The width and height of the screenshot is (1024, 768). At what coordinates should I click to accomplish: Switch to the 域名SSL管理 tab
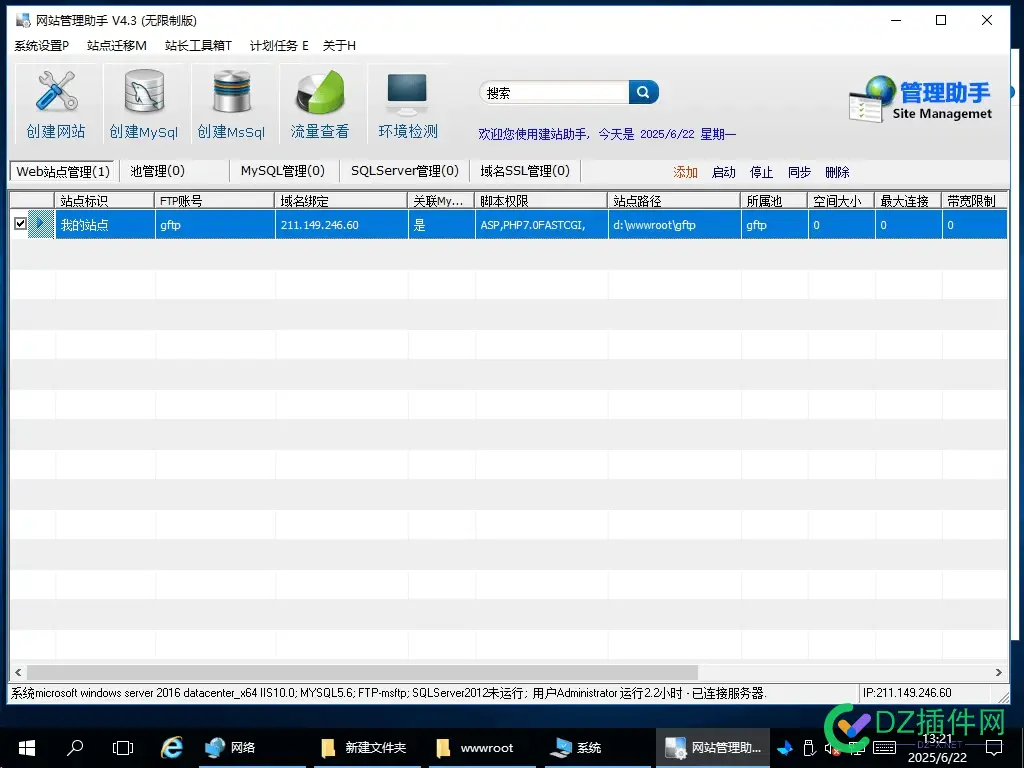(524, 171)
